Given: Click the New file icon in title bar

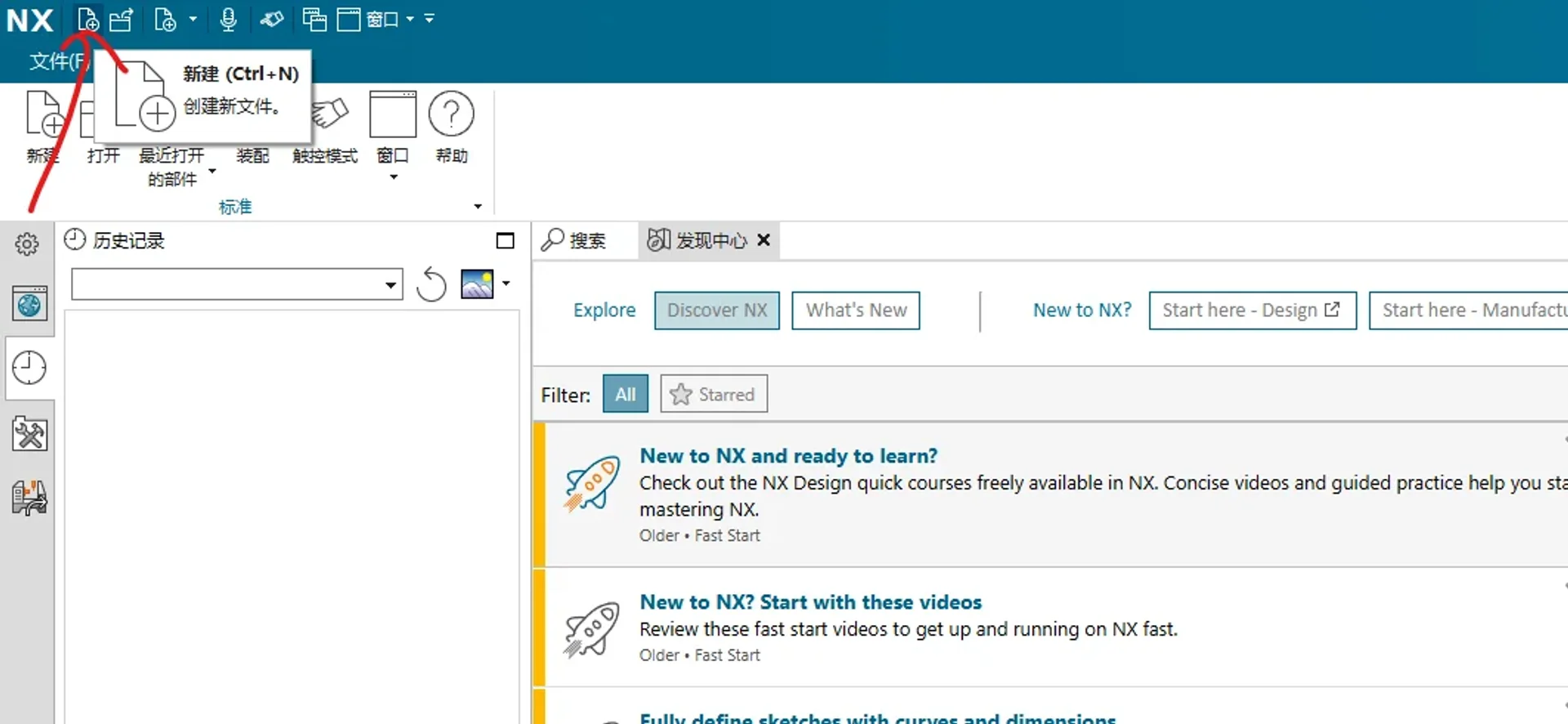Looking at the screenshot, I should [87, 19].
